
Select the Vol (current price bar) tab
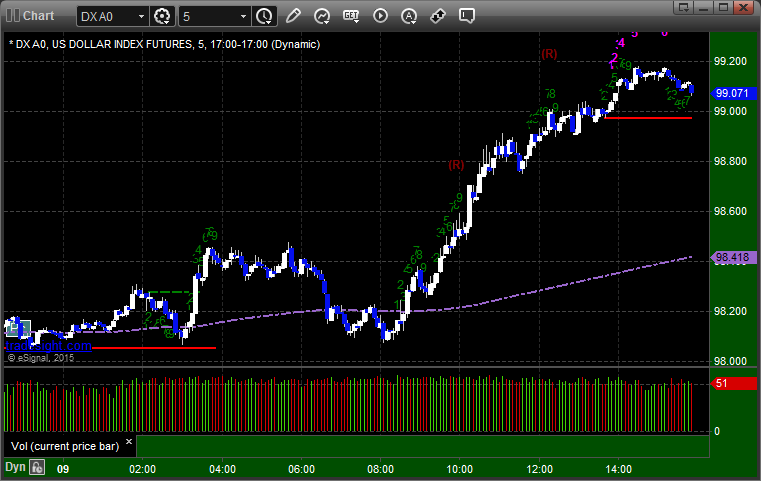[x=65, y=446]
